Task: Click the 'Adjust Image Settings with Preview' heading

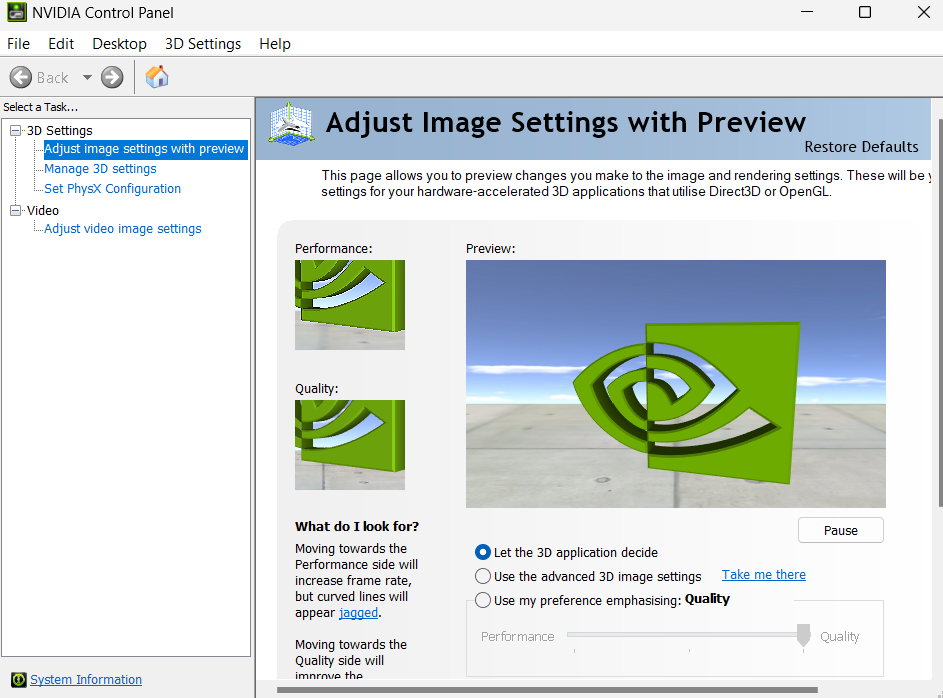Action: 565,123
